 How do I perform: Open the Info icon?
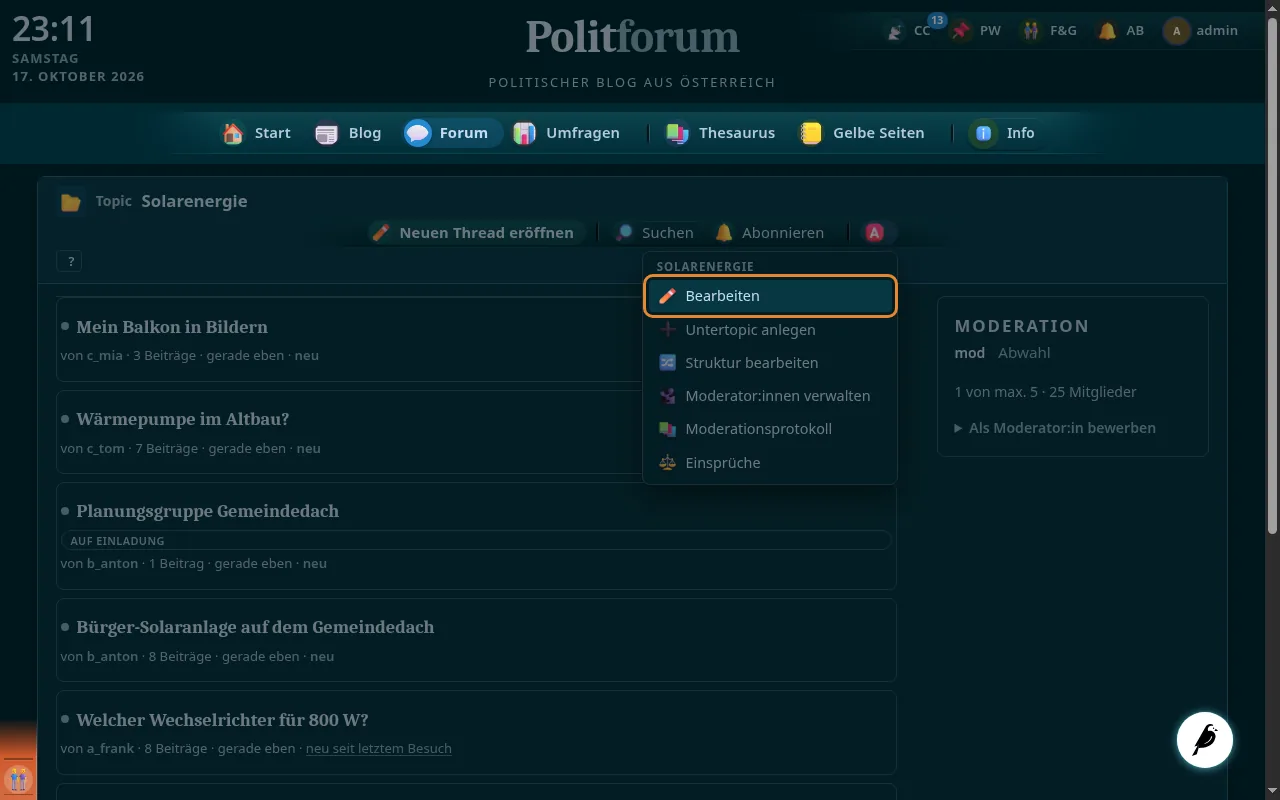click(984, 133)
